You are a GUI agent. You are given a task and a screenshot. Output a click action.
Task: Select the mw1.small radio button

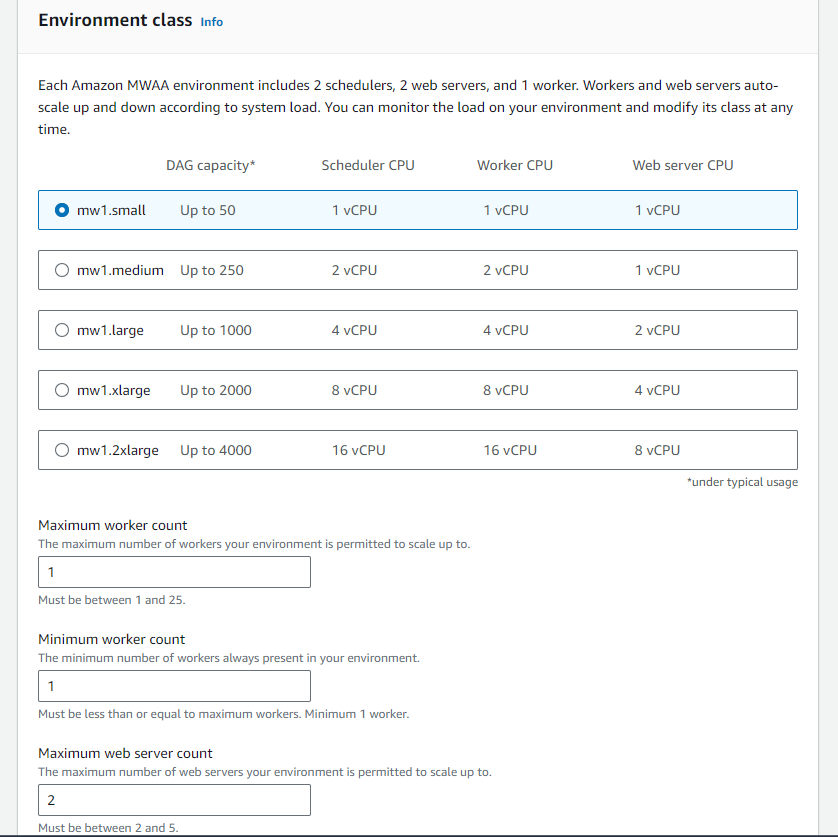tap(62, 210)
